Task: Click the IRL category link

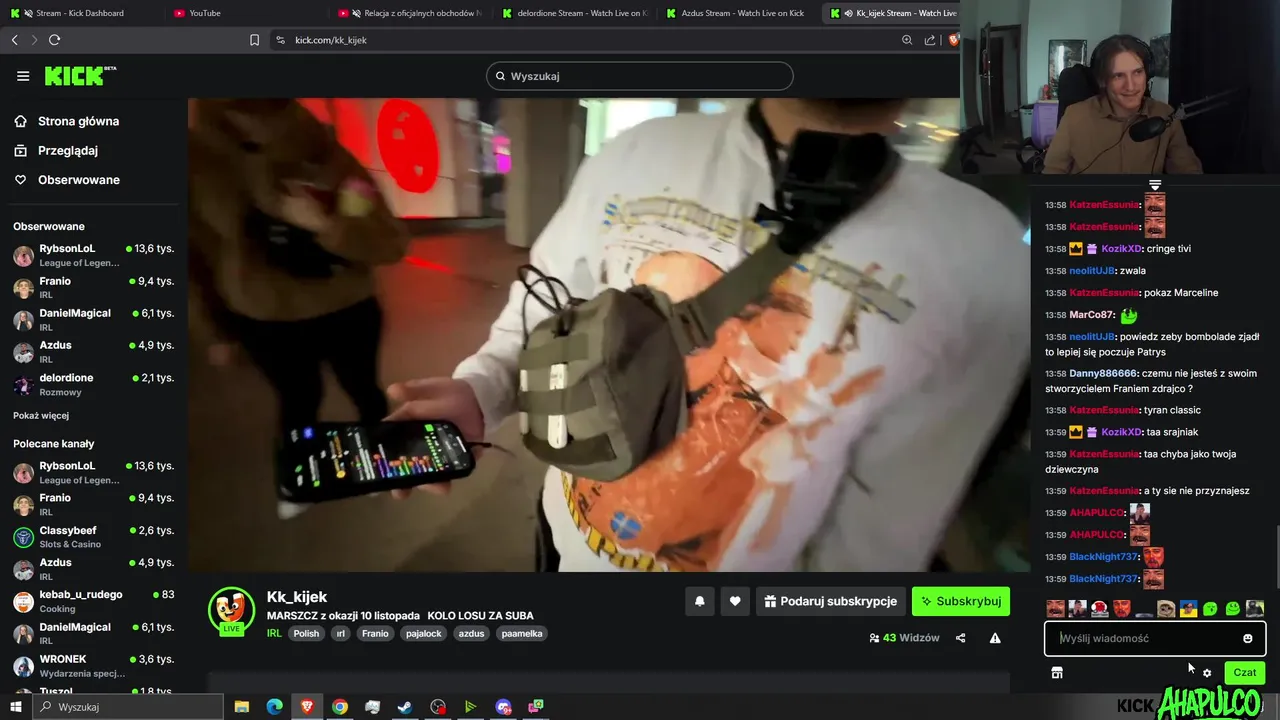Action: [x=274, y=633]
